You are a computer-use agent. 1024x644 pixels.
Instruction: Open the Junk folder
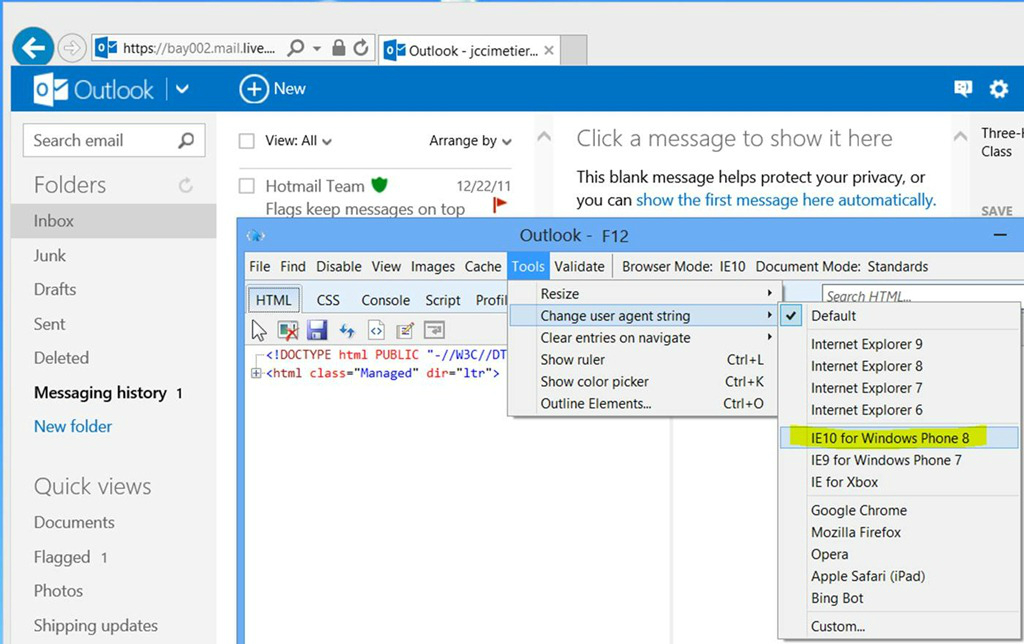click(x=50, y=255)
